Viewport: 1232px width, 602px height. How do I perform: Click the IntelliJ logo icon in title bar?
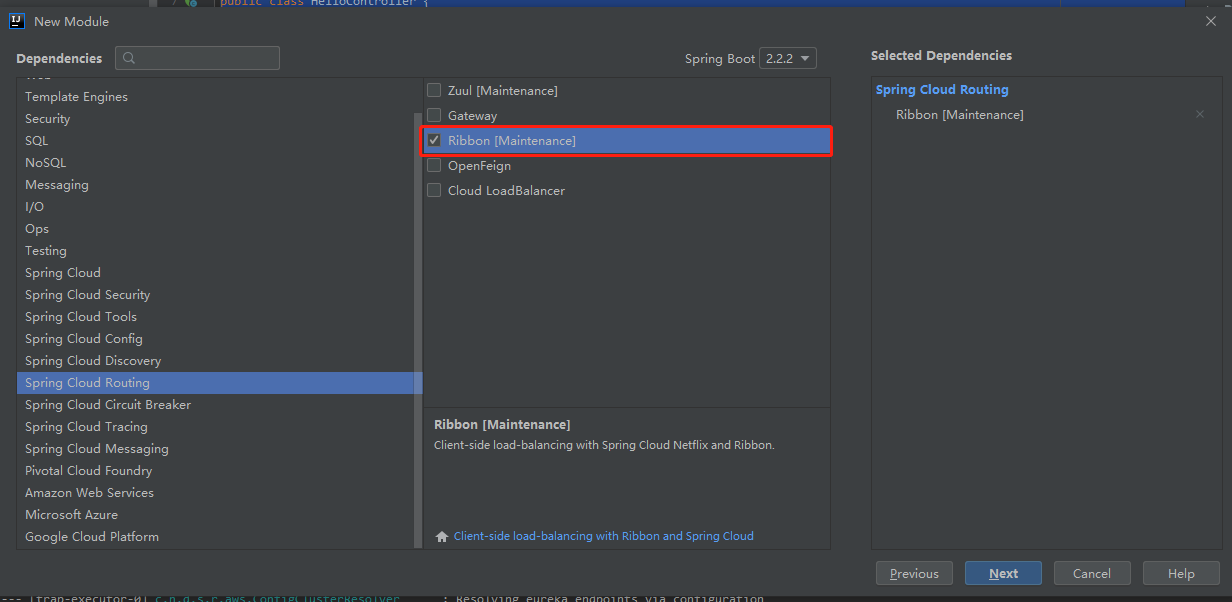(x=17, y=21)
